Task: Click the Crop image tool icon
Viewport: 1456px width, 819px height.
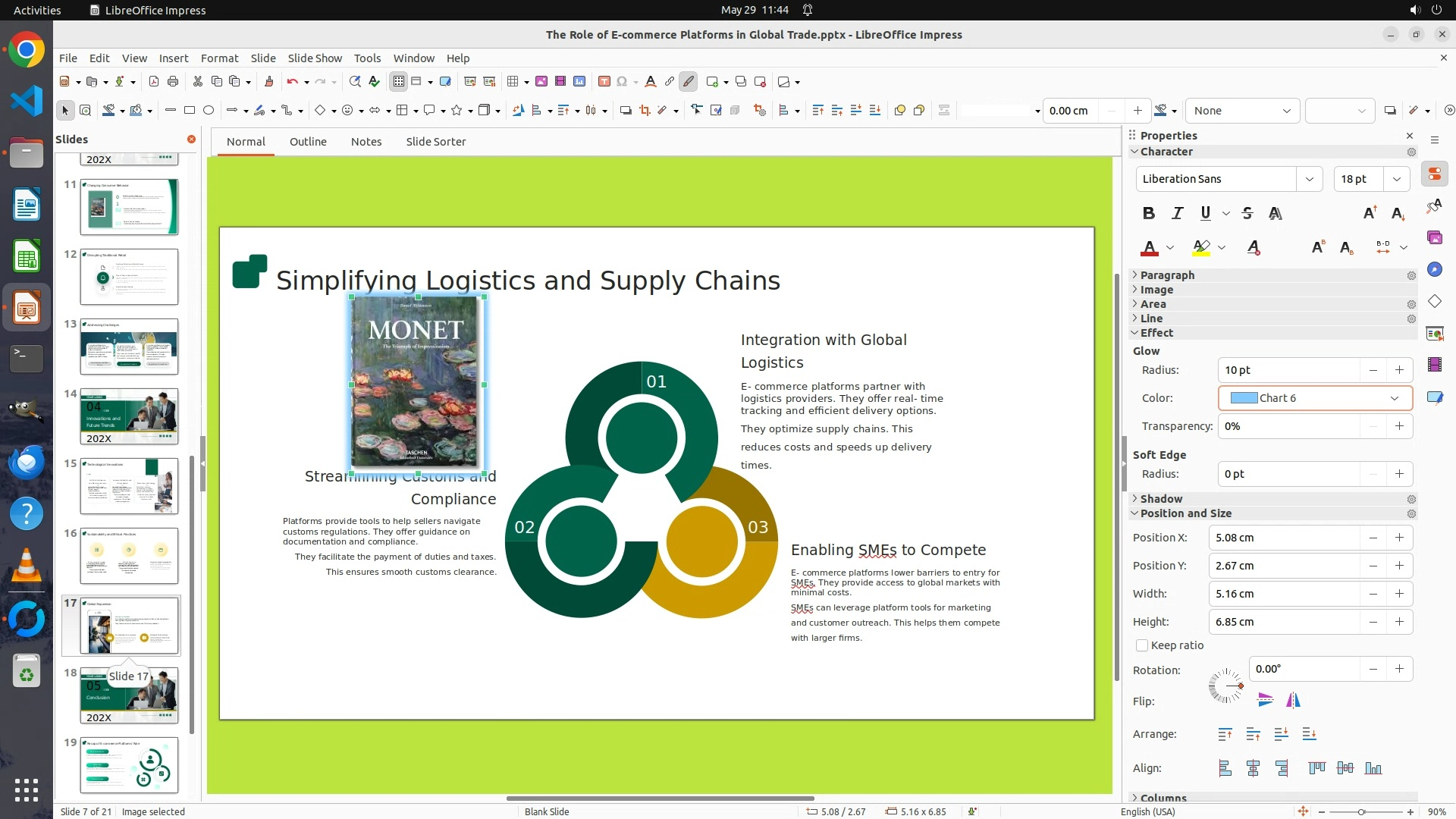Action: [645, 111]
